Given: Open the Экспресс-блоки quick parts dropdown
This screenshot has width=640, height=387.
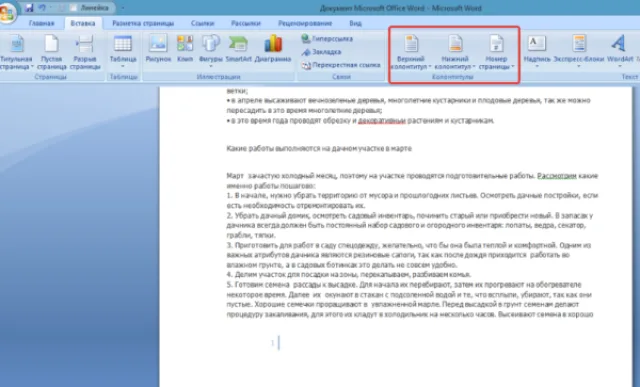Looking at the screenshot, I should coord(579,51).
